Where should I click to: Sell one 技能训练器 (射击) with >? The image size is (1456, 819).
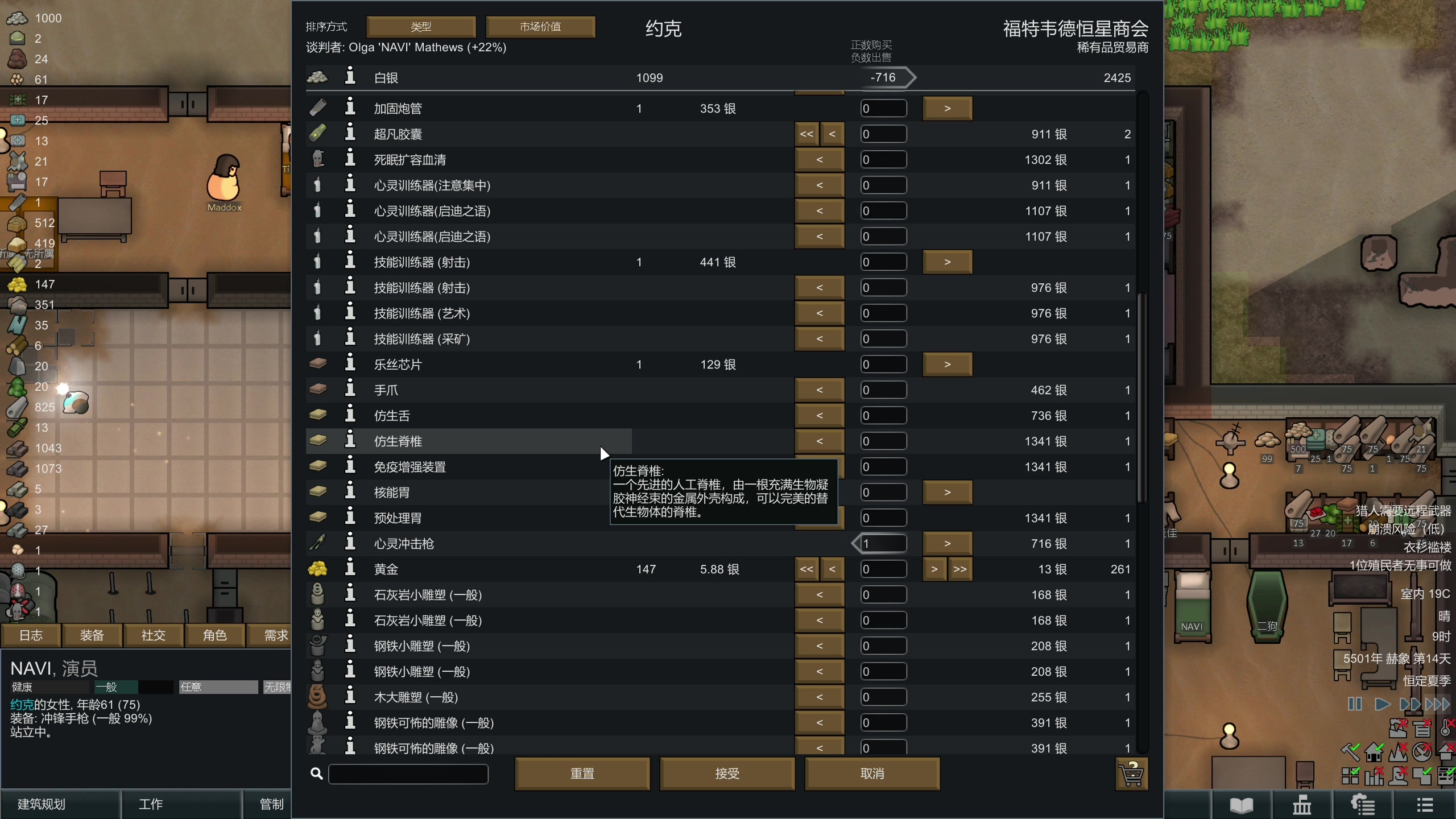click(x=947, y=262)
